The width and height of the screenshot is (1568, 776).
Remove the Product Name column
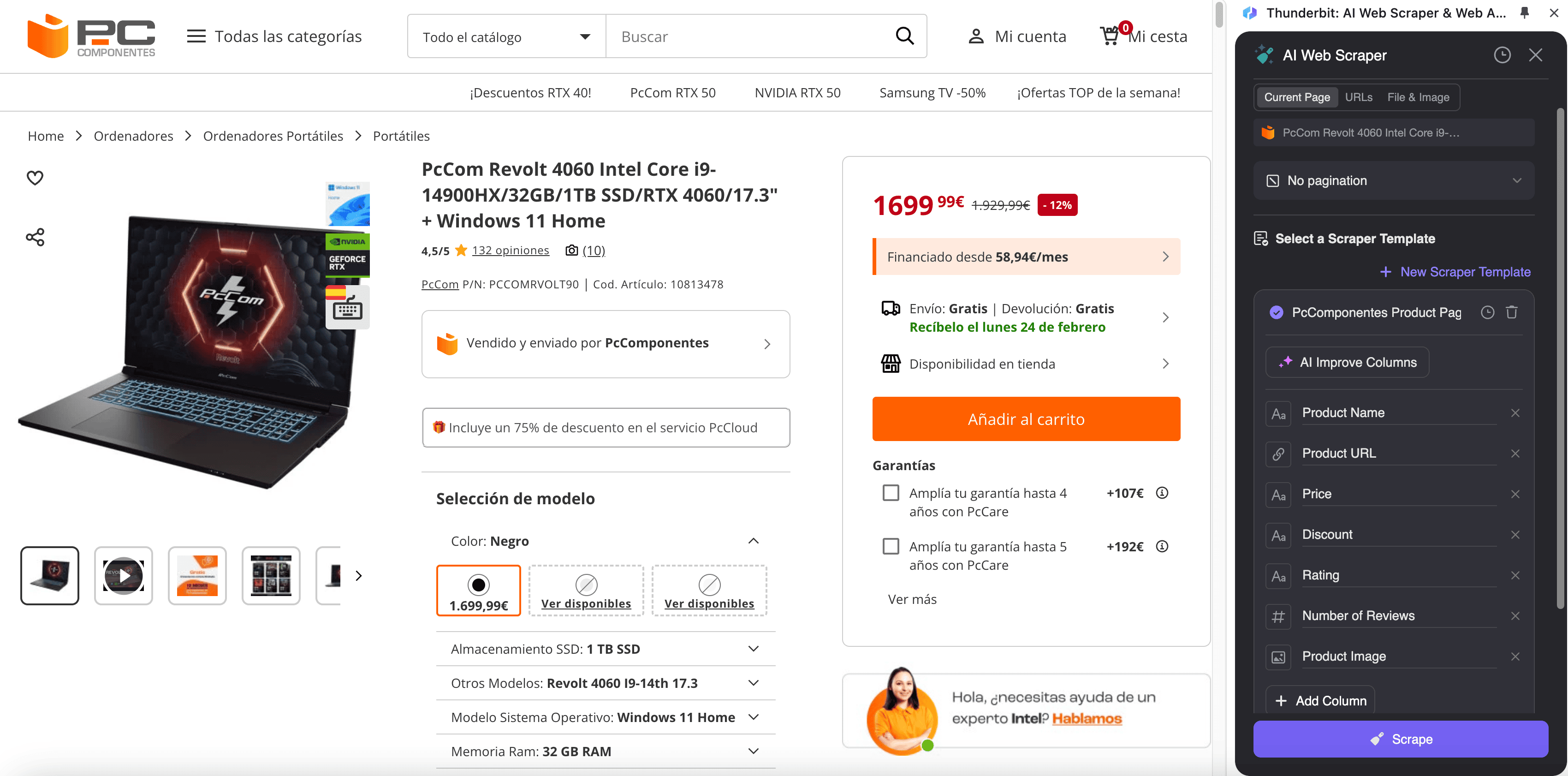pos(1515,413)
